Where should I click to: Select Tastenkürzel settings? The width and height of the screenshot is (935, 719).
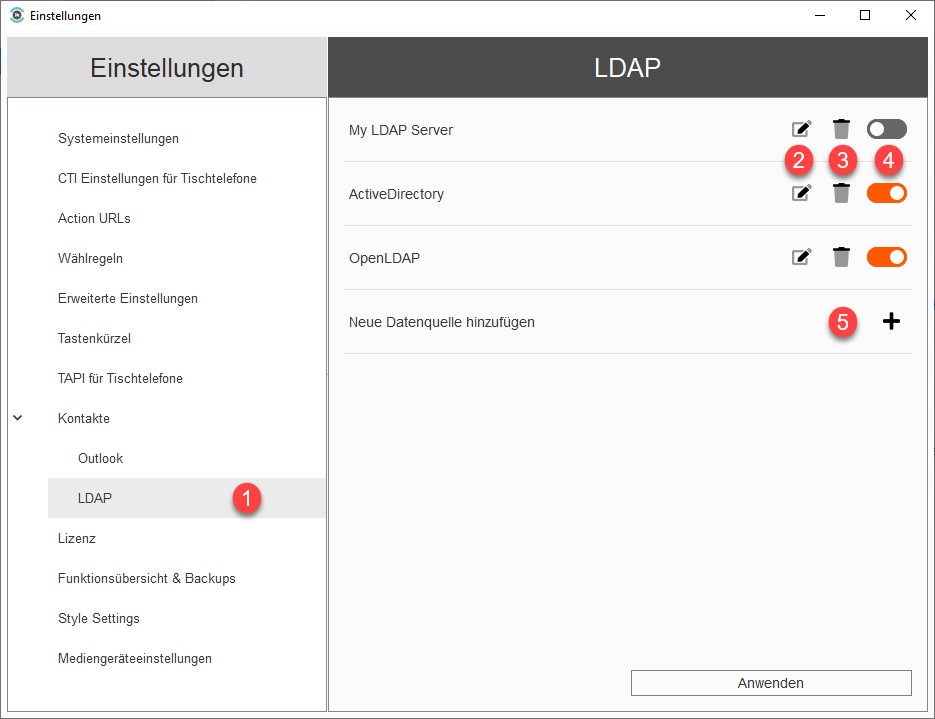94,338
